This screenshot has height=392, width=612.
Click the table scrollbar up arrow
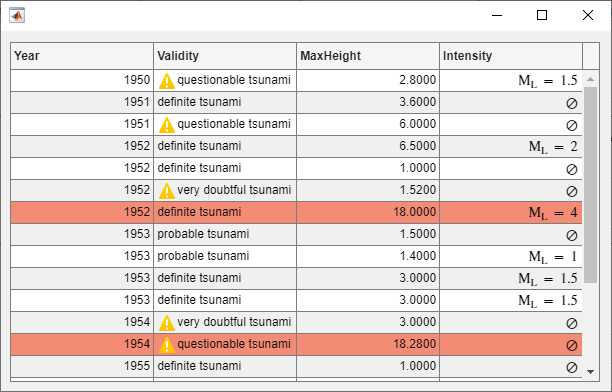(x=591, y=79)
